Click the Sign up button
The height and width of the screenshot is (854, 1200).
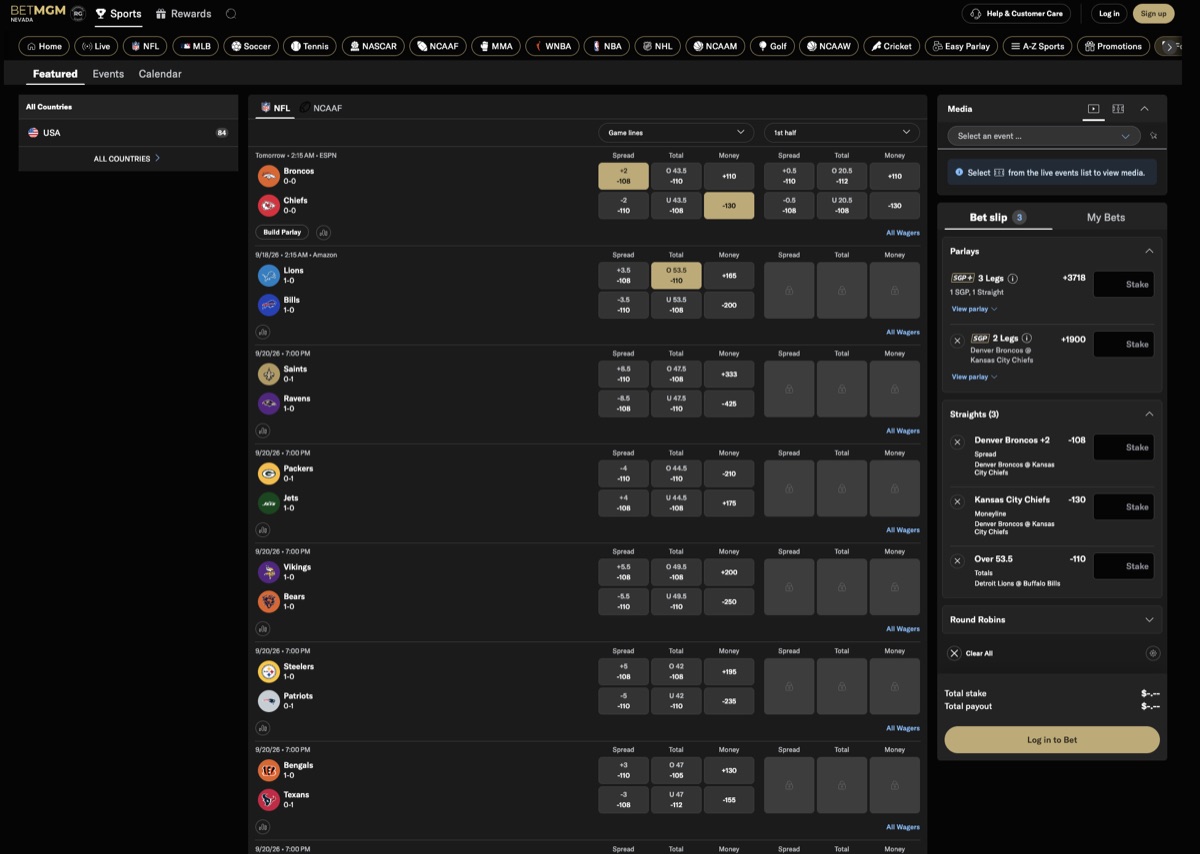point(1153,14)
